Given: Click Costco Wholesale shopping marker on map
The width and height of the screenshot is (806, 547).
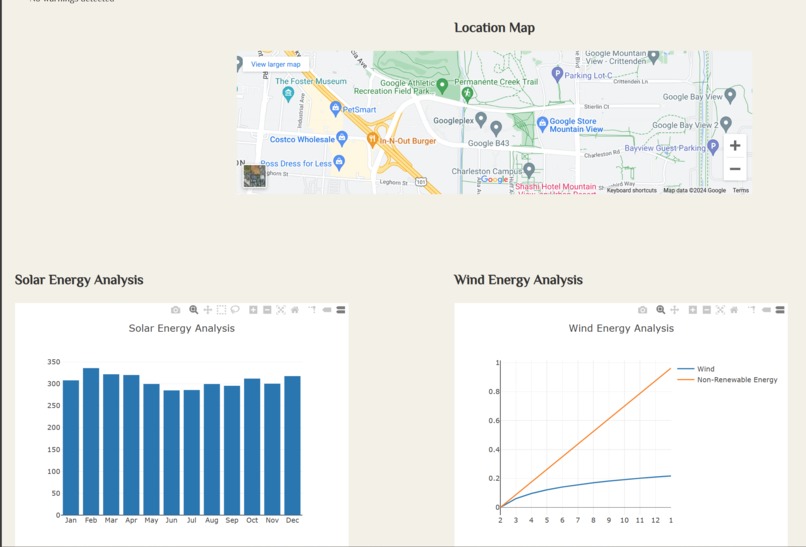Looking at the screenshot, I should tap(342, 138).
